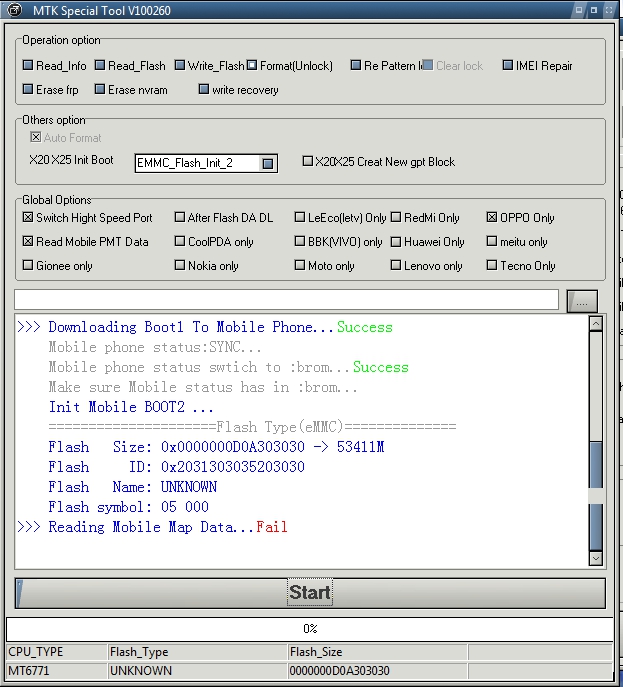Uncheck Switch Hight Speed Port
The height and width of the screenshot is (687, 623).
28,217
